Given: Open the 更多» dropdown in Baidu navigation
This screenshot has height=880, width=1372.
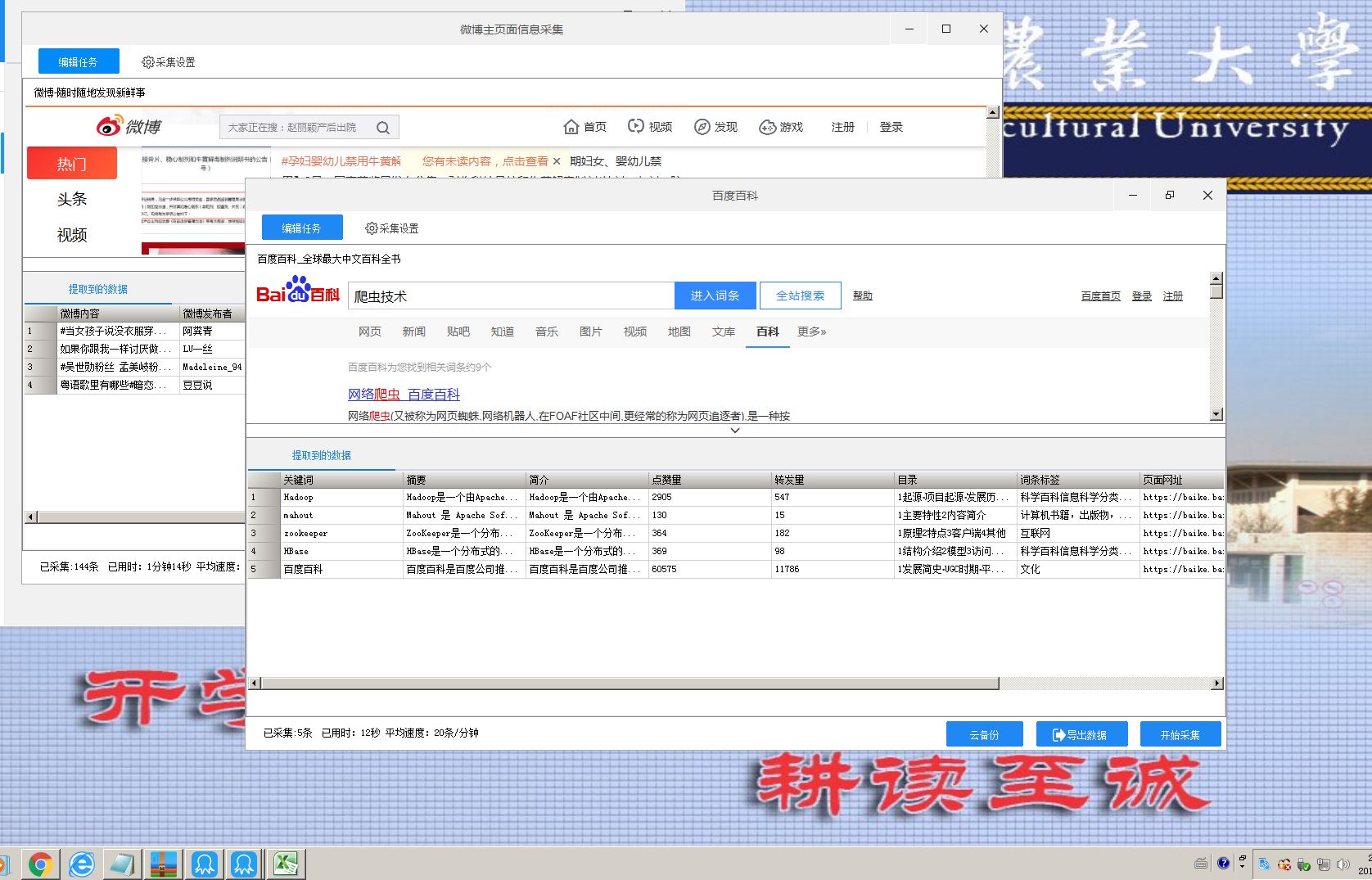Looking at the screenshot, I should [811, 332].
